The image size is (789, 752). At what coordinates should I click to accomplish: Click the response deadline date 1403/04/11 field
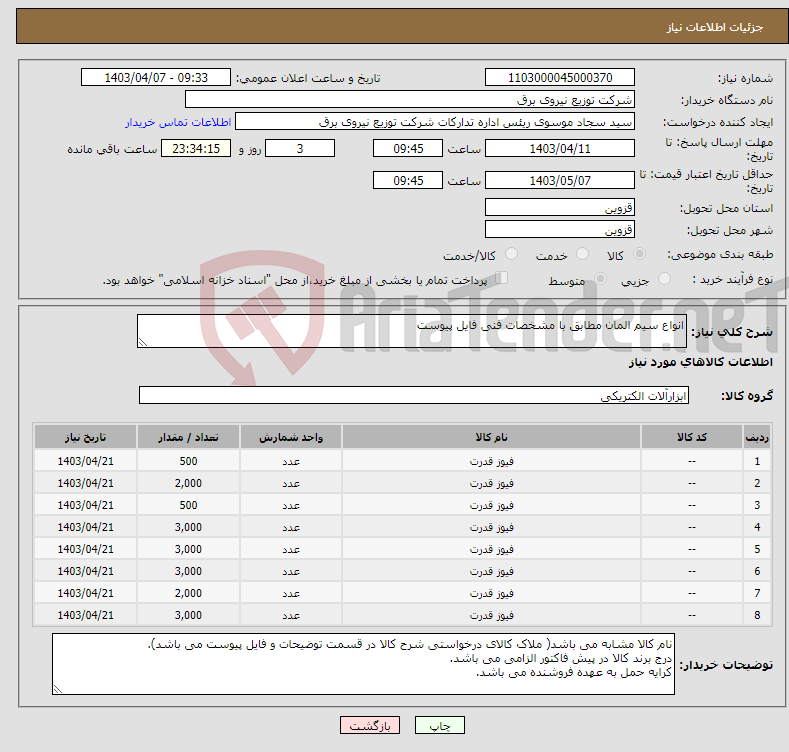[x=560, y=148]
